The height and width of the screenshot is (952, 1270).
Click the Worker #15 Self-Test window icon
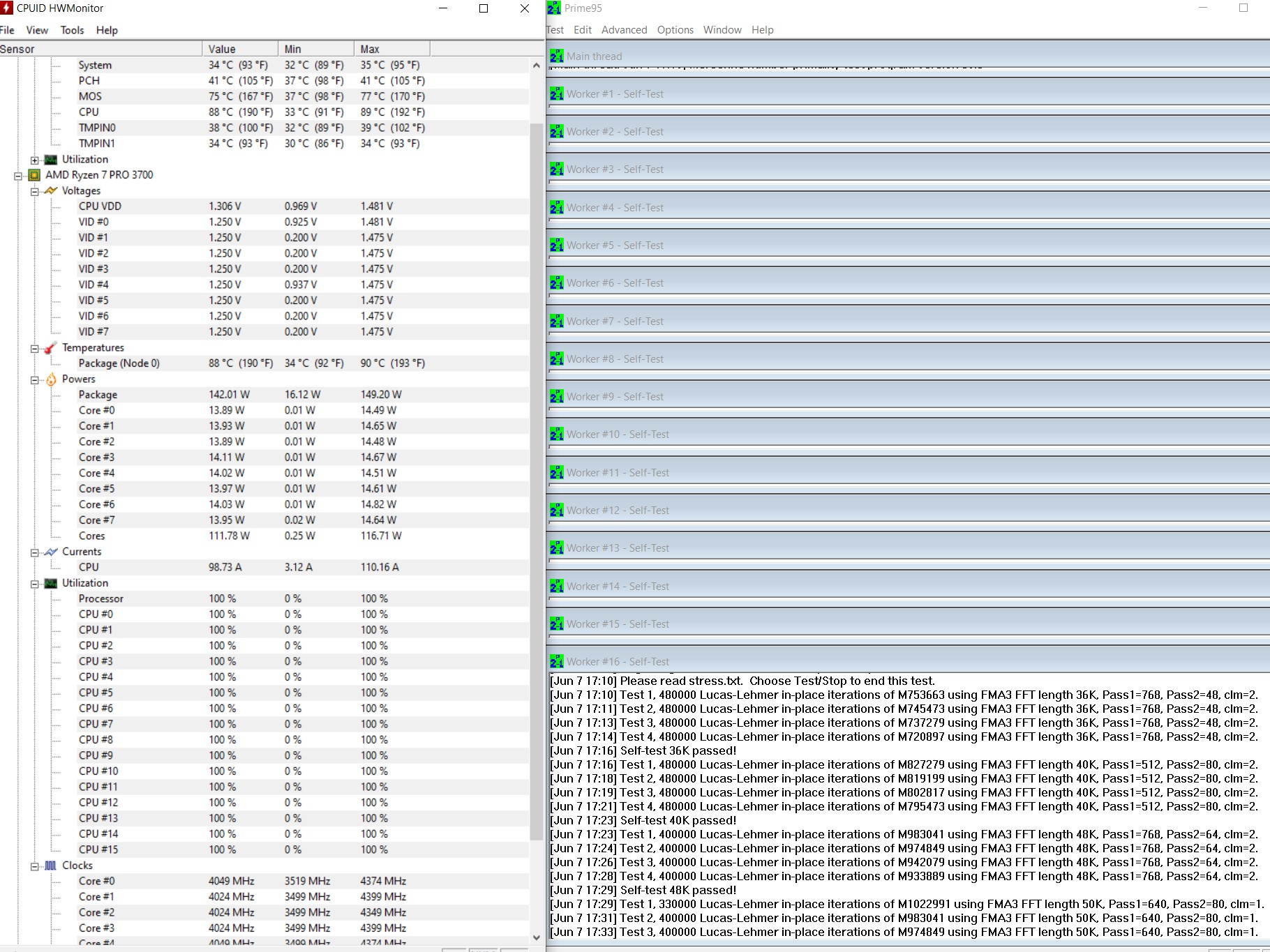(x=557, y=624)
